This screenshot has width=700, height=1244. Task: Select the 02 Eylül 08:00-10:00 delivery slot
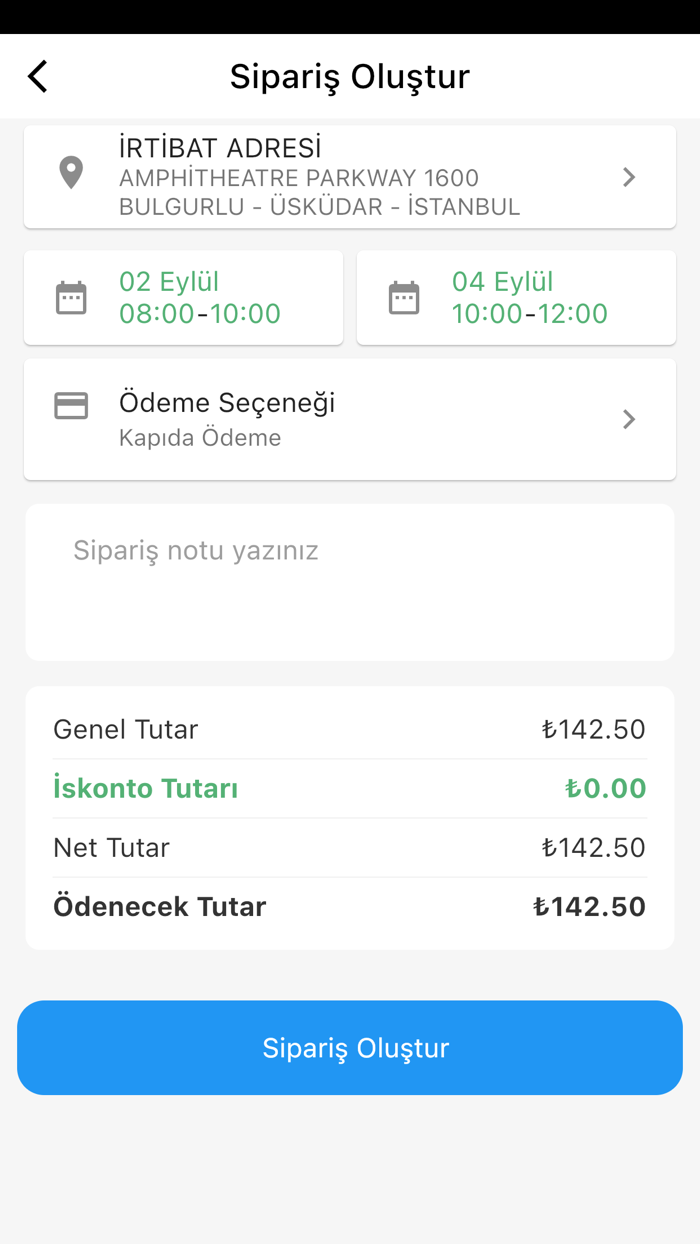(x=183, y=296)
